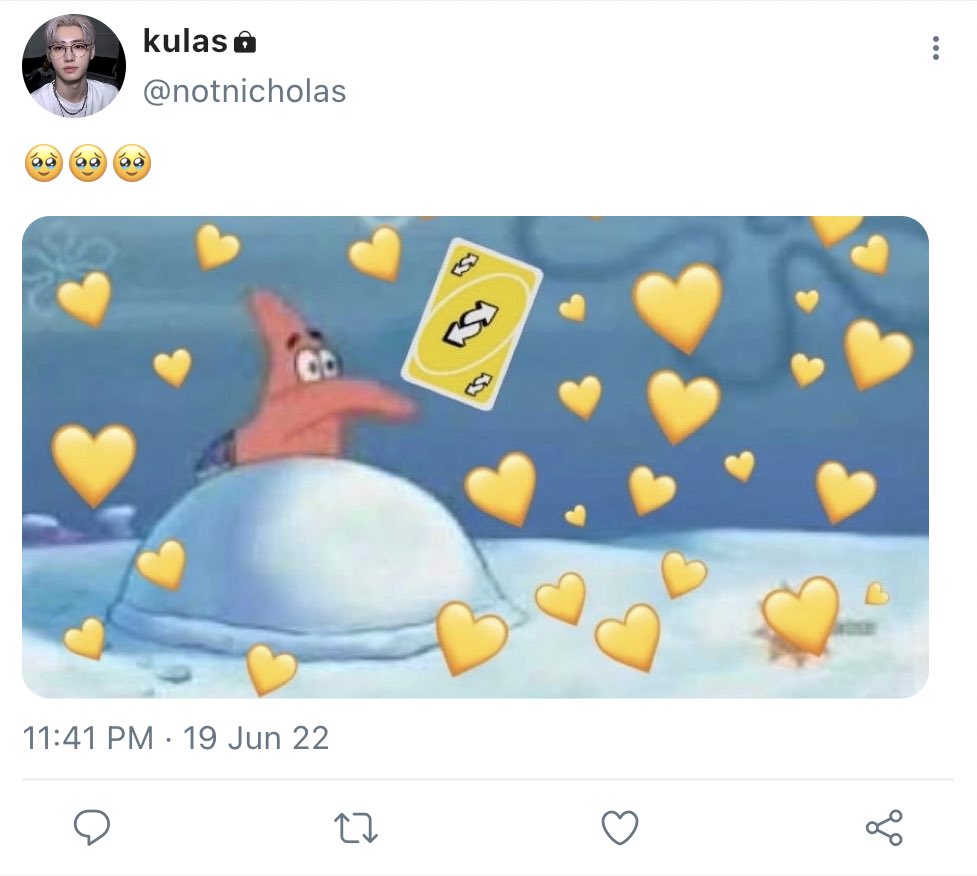The image size is (977, 876).
Task: Open the @notnicholas handle link
Action: pos(244,92)
